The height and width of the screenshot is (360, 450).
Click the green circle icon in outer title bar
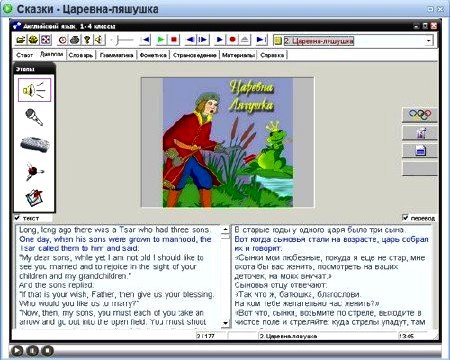pyautogui.click(x=8, y=9)
